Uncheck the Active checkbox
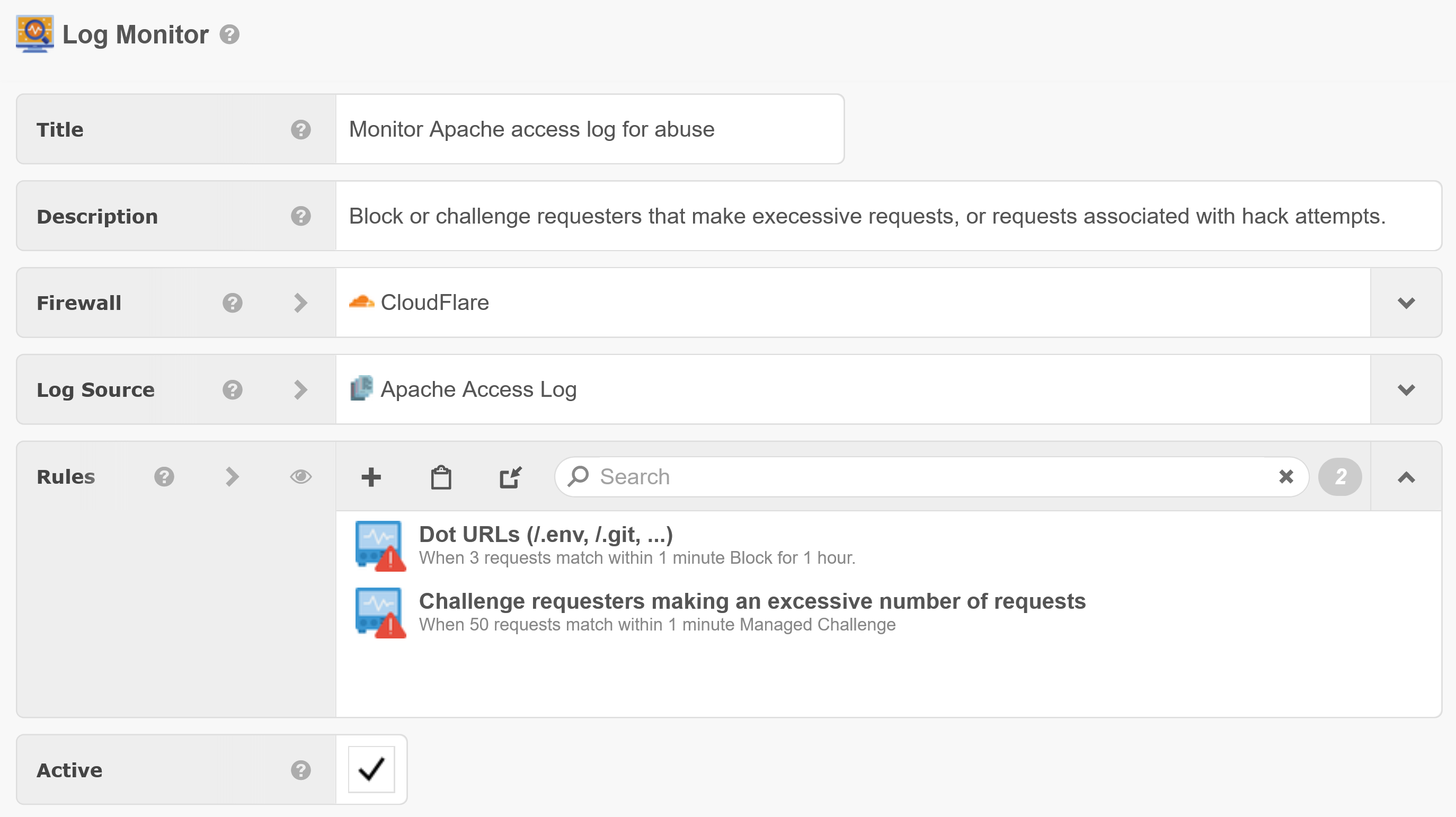Viewport: 1456px width, 817px height. point(371,769)
